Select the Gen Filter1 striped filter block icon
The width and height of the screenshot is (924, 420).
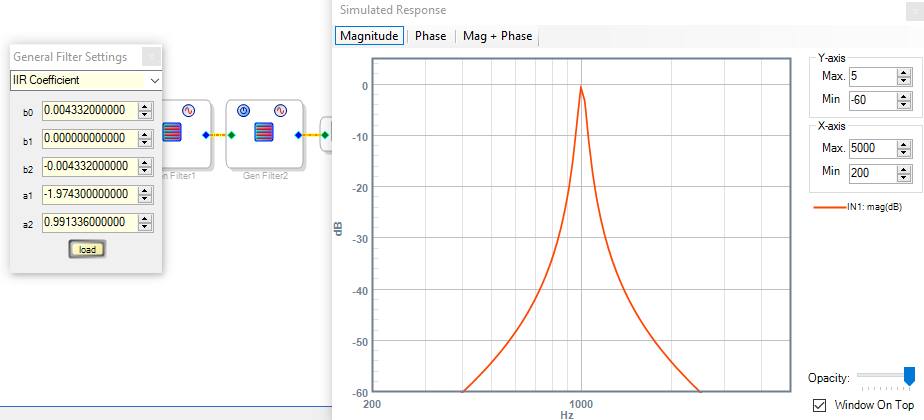[x=172, y=132]
